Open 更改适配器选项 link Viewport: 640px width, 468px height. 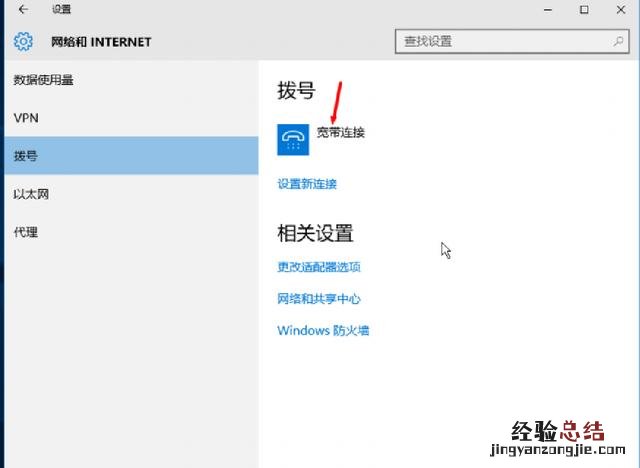(x=318, y=267)
